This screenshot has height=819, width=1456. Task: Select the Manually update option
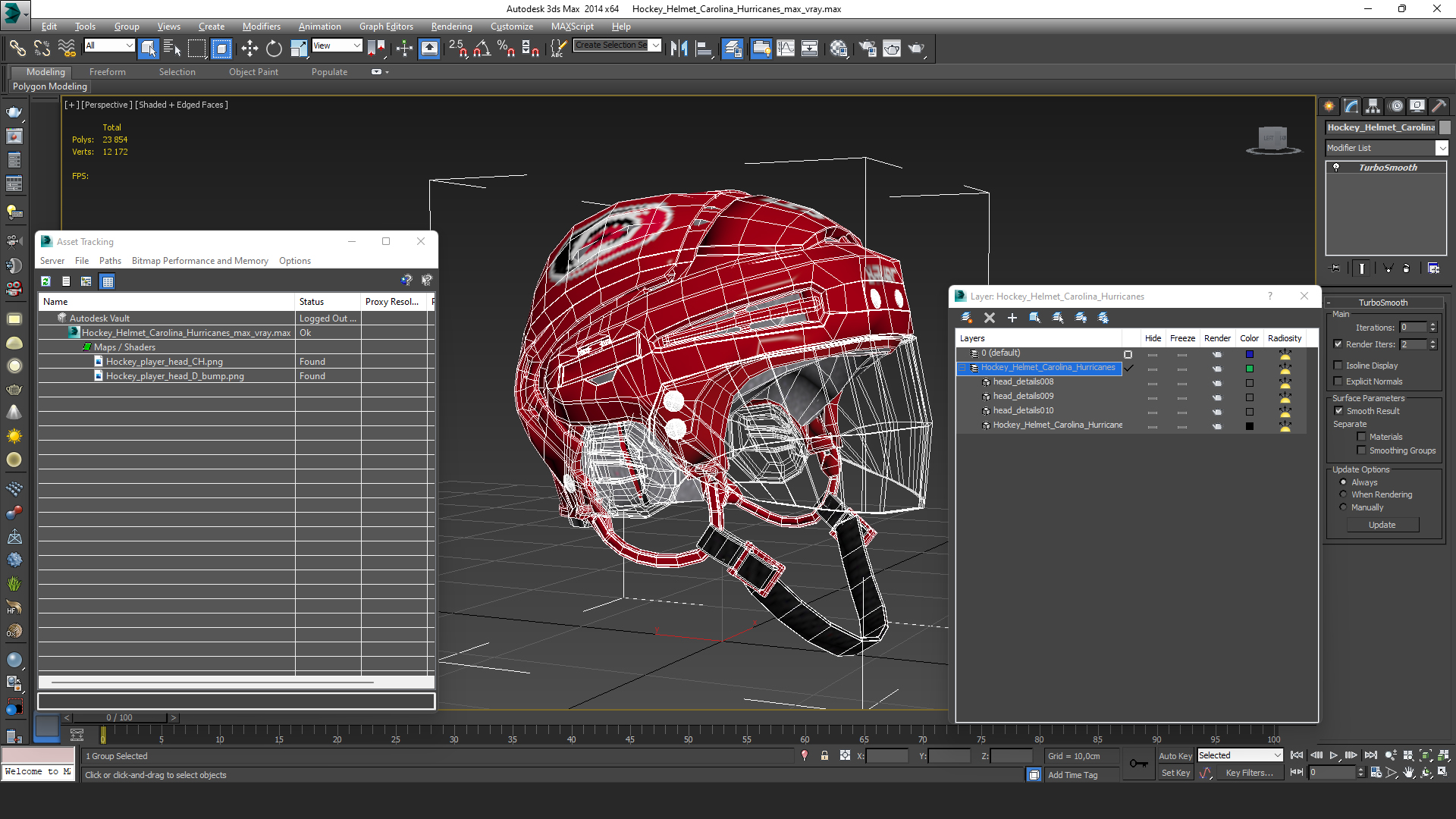pyautogui.click(x=1343, y=507)
